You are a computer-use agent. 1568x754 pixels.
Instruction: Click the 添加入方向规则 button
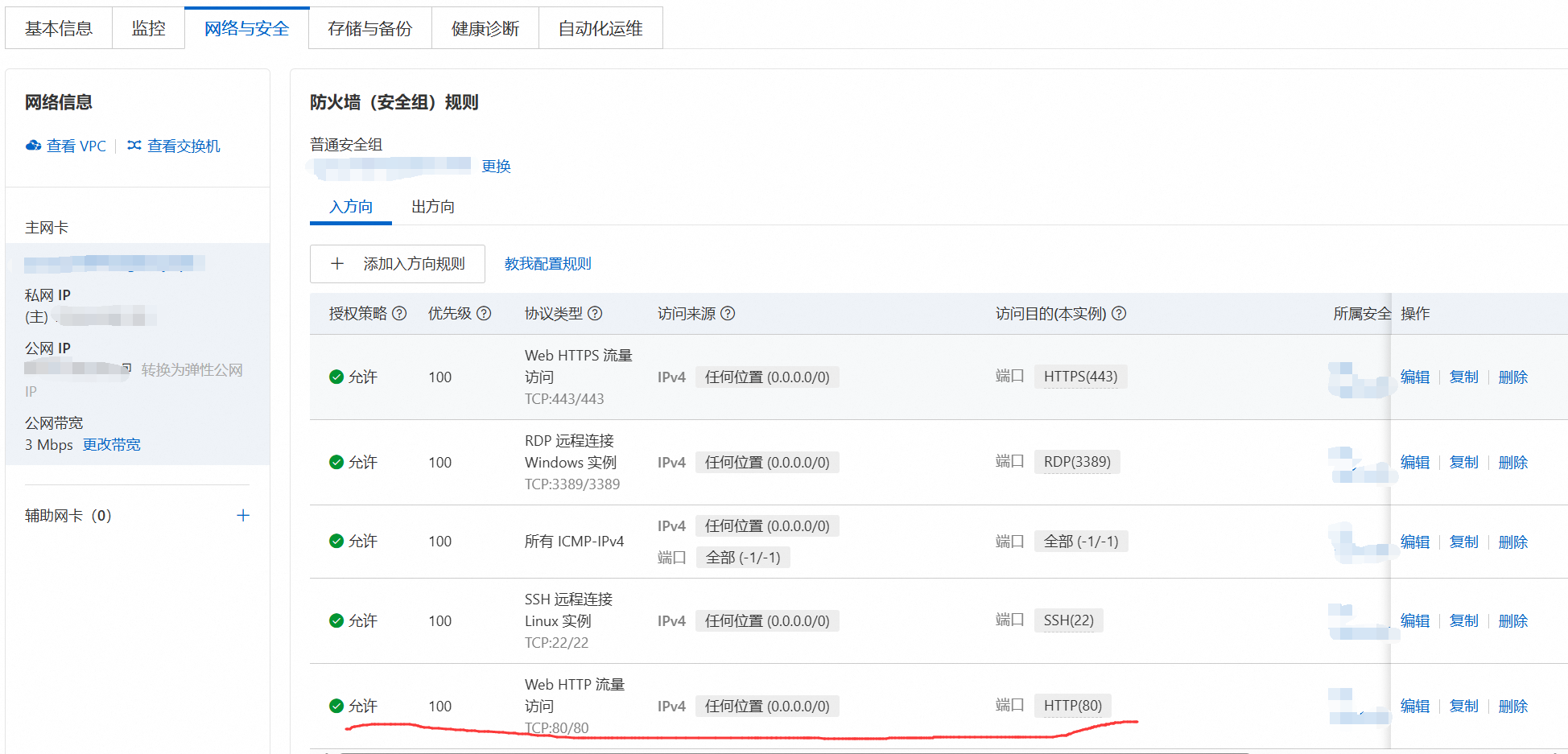pyautogui.click(x=398, y=264)
